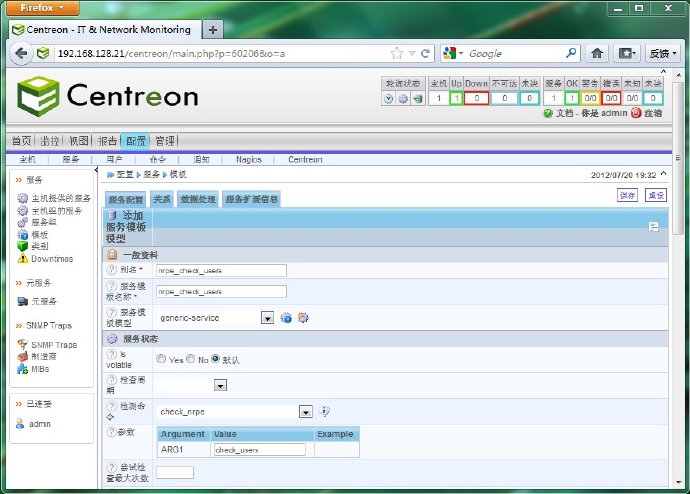Click the ARG1 value input field
Image resolution: width=690 pixels, height=494 pixels.
pos(260,450)
